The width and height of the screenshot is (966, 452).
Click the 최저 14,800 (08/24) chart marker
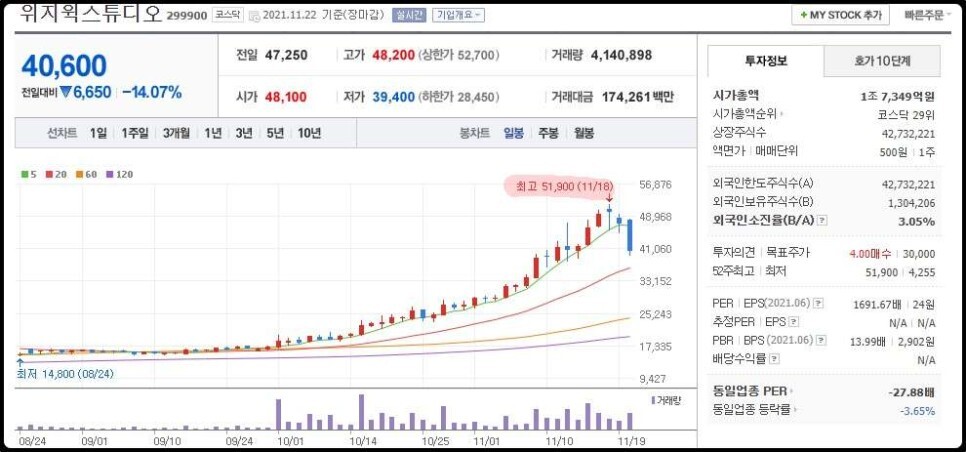[65, 373]
